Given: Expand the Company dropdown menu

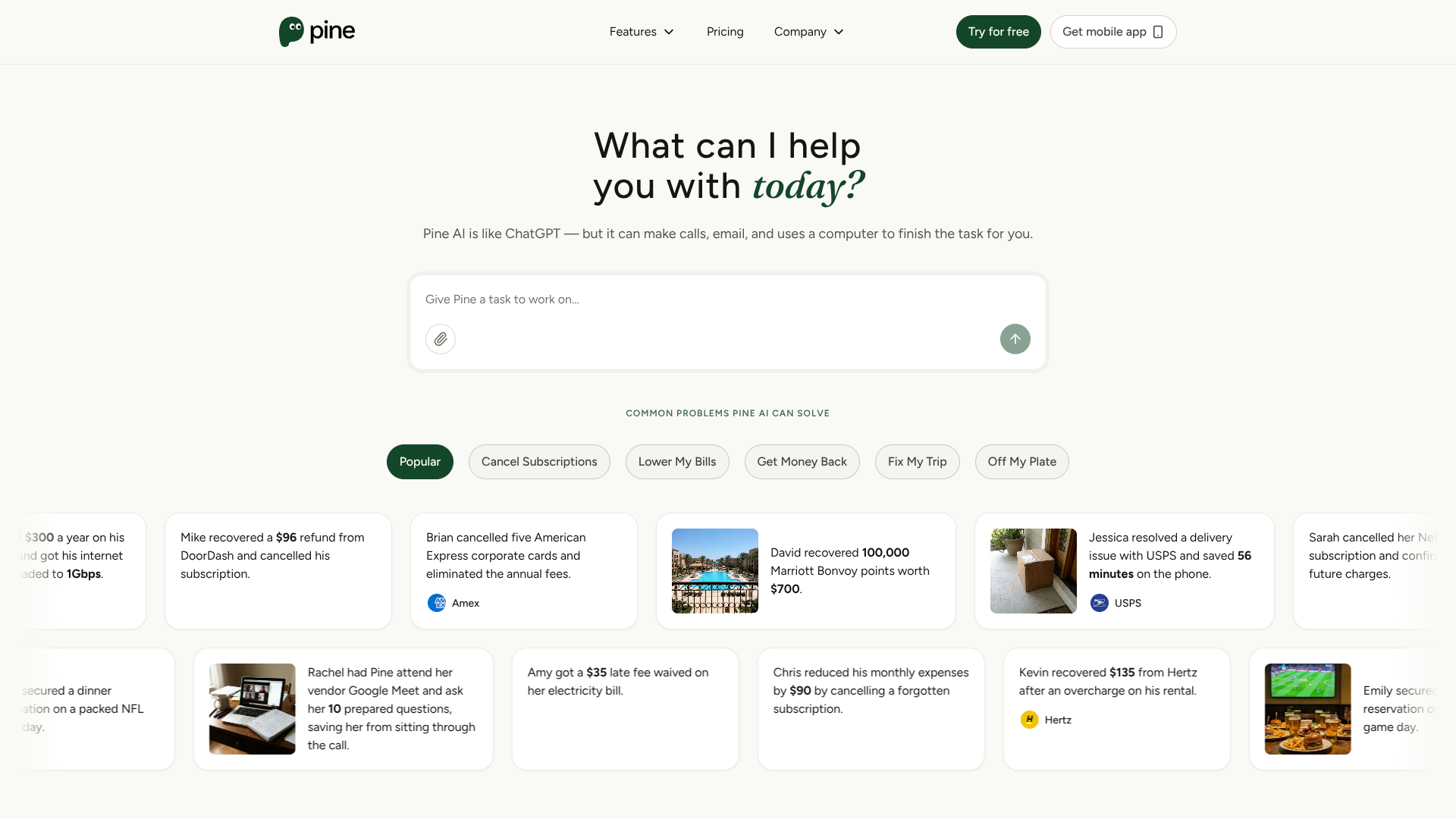Looking at the screenshot, I should [x=808, y=32].
